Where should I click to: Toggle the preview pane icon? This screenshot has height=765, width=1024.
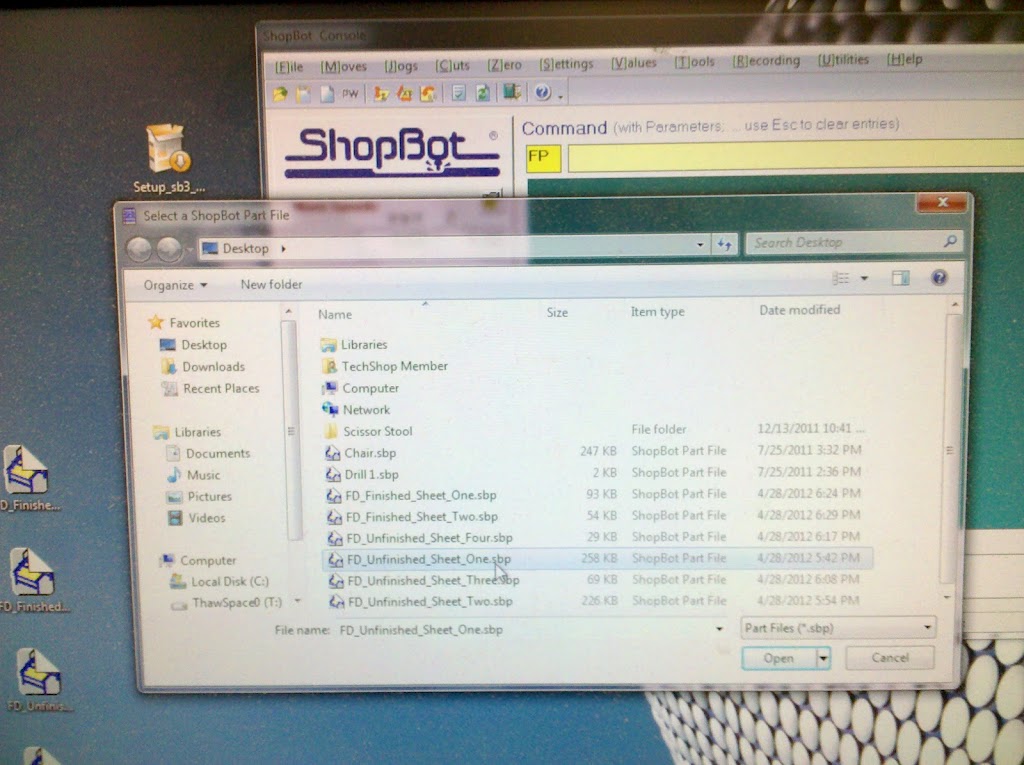[x=901, y=279]
